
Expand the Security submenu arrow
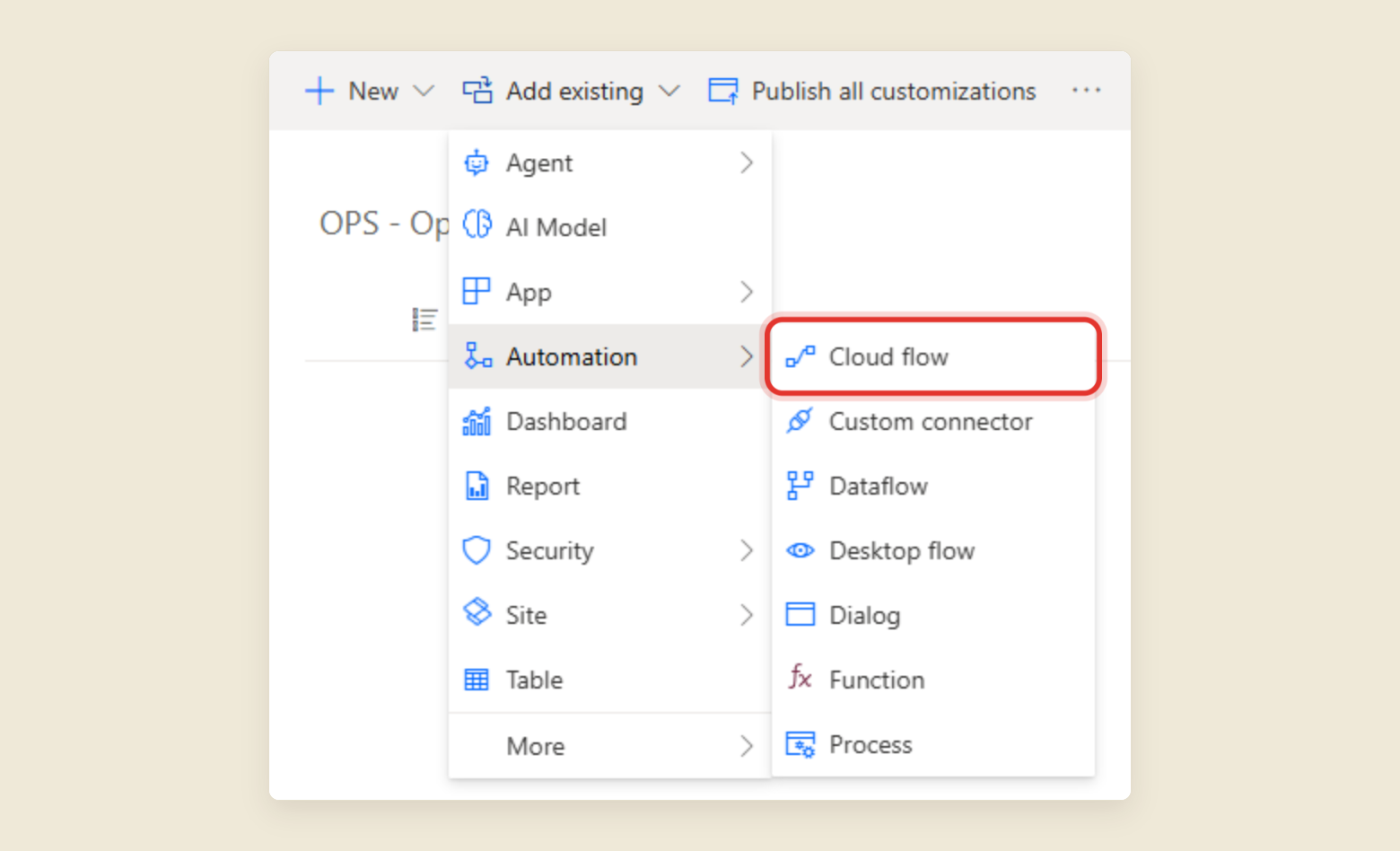[747, 550]
